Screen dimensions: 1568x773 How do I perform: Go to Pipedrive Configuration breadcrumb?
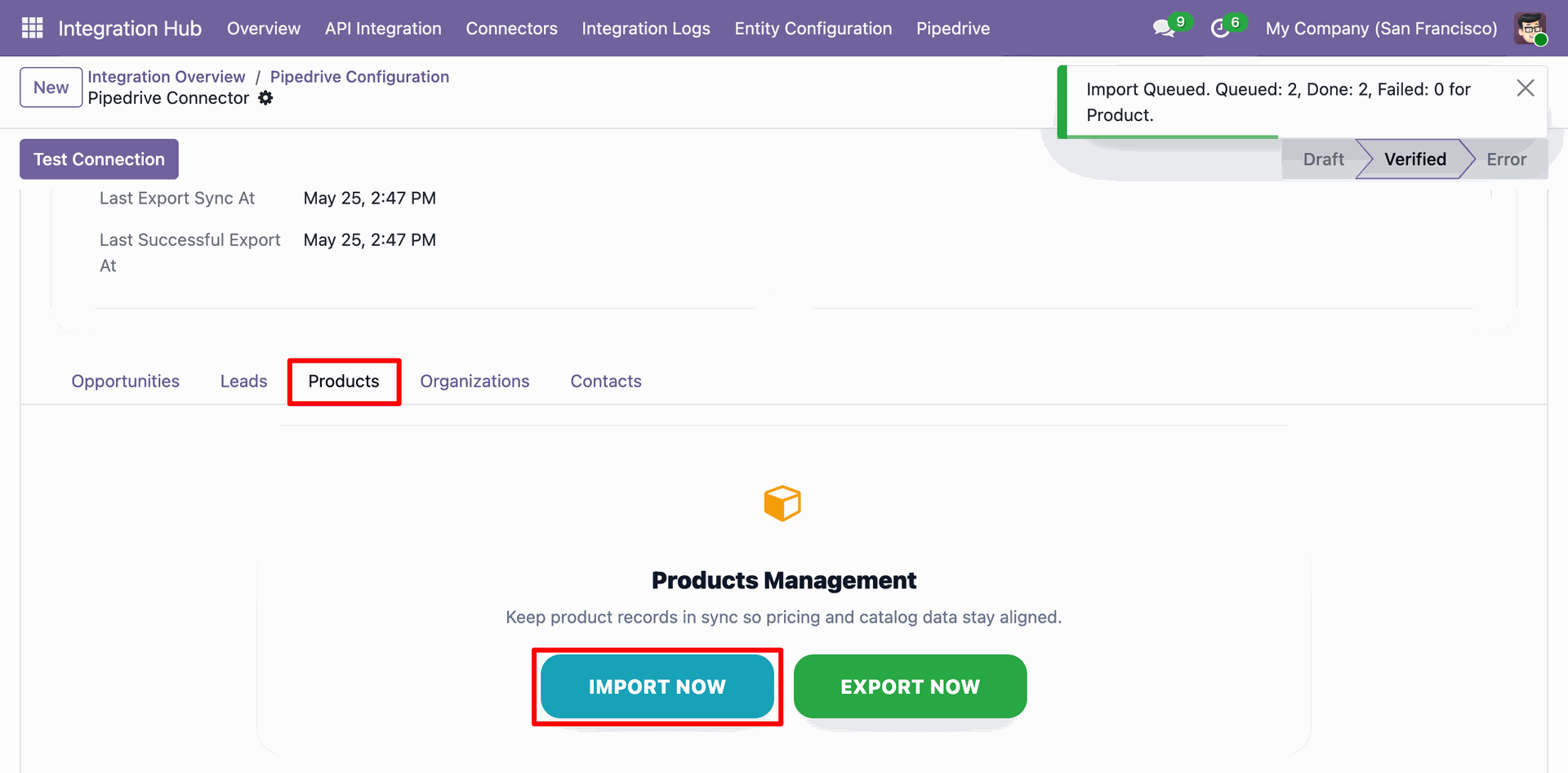tap(359, 77)
